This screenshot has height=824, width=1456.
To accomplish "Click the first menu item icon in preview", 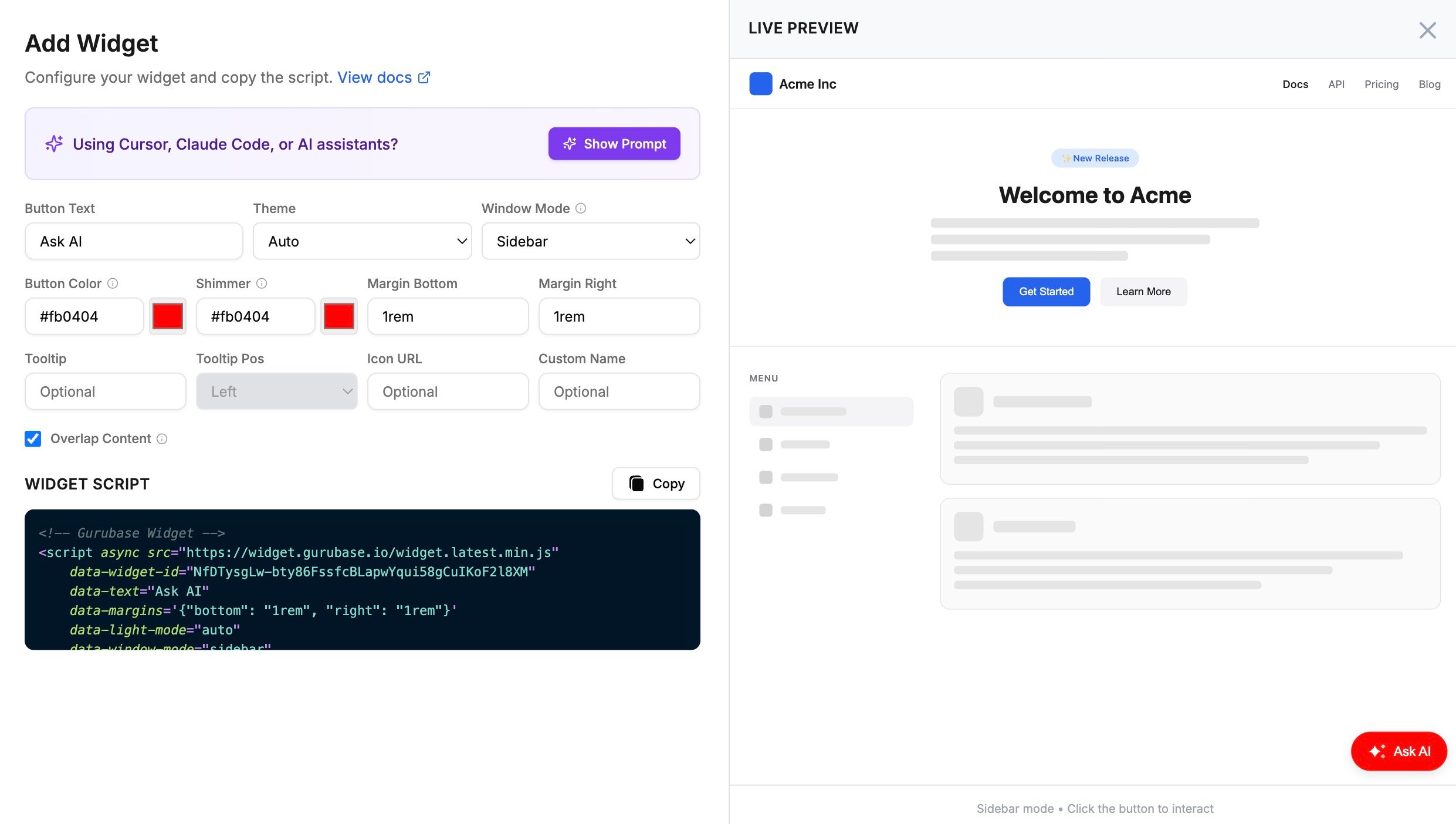I will click(766, 411).
